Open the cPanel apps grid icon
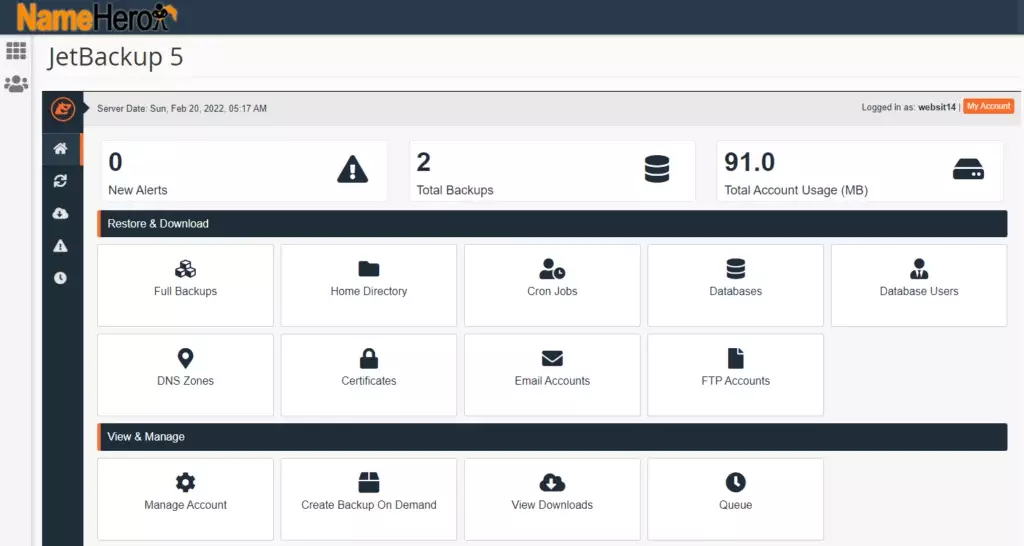Screen dimensions: 1024x546 [x=16, y=51]
